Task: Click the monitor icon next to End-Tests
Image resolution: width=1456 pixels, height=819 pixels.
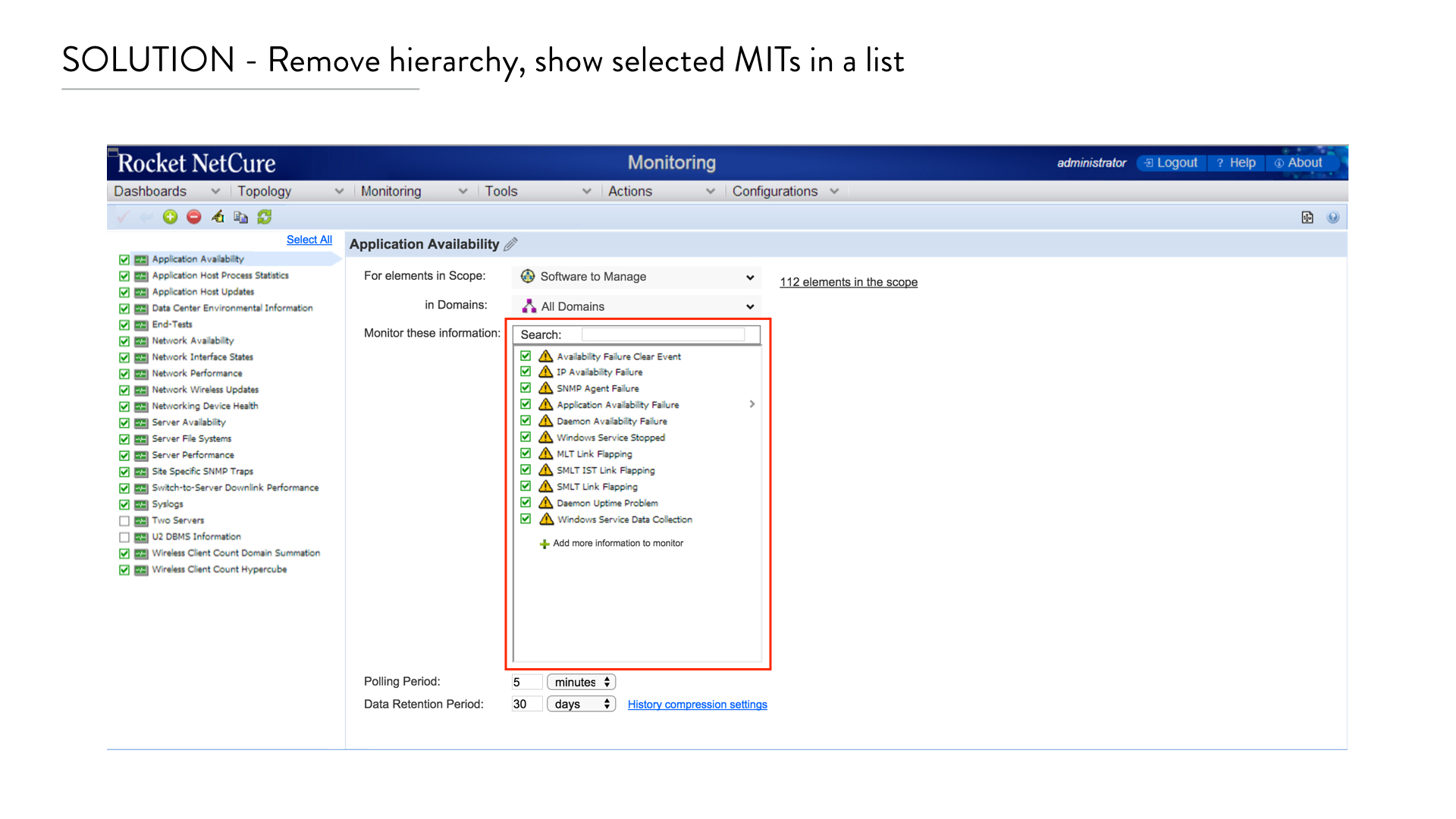Action: (x=141, y=325)
